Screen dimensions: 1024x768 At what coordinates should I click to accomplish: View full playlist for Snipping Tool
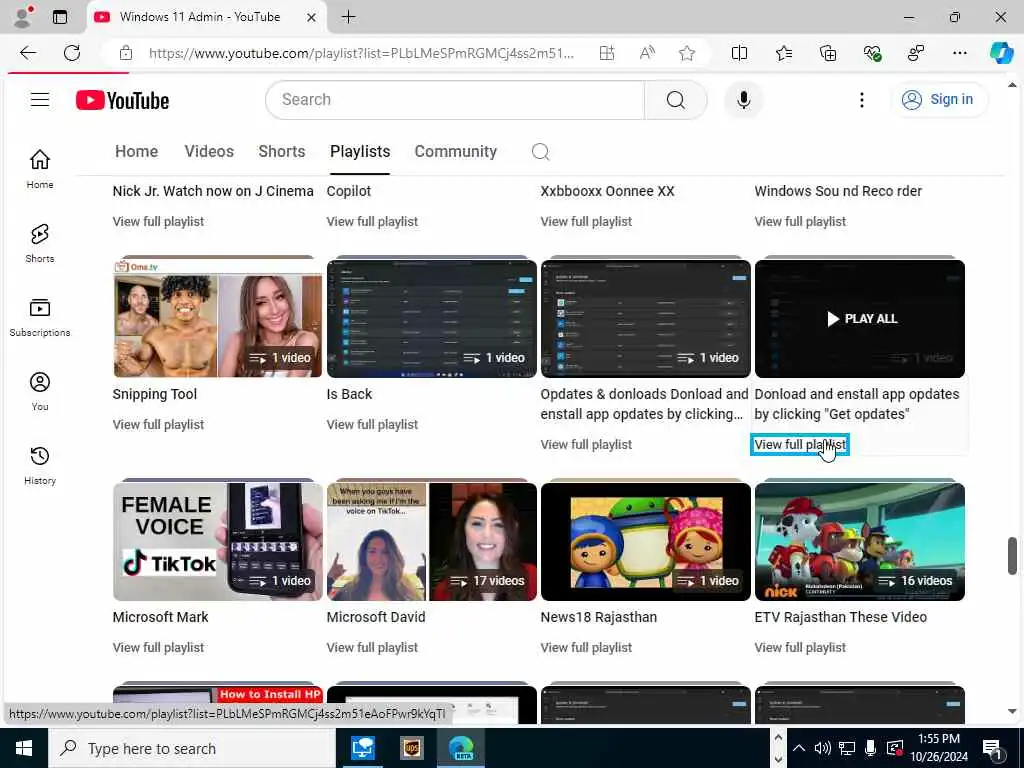click(158, 424)
